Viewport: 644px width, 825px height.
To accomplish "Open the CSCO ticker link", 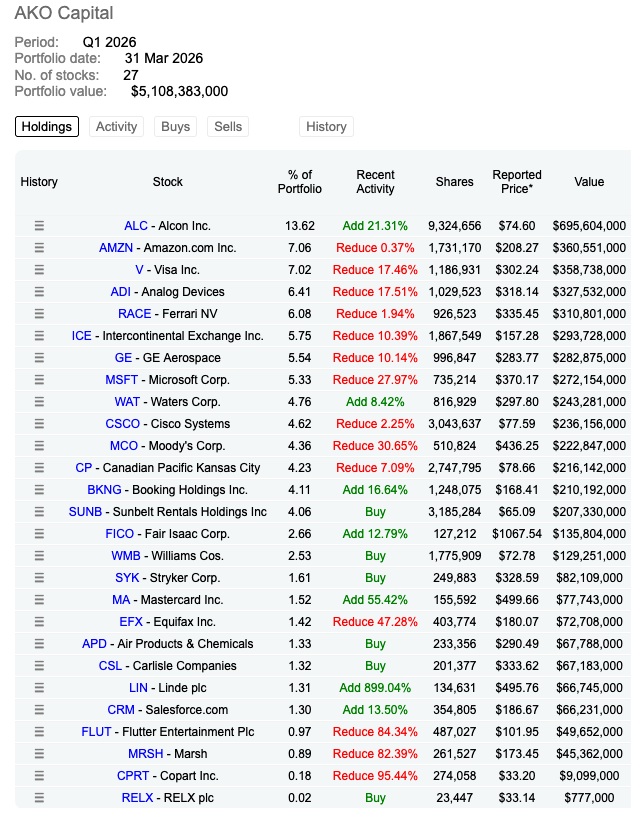I will pyautogui.click(x=123, y=424).
